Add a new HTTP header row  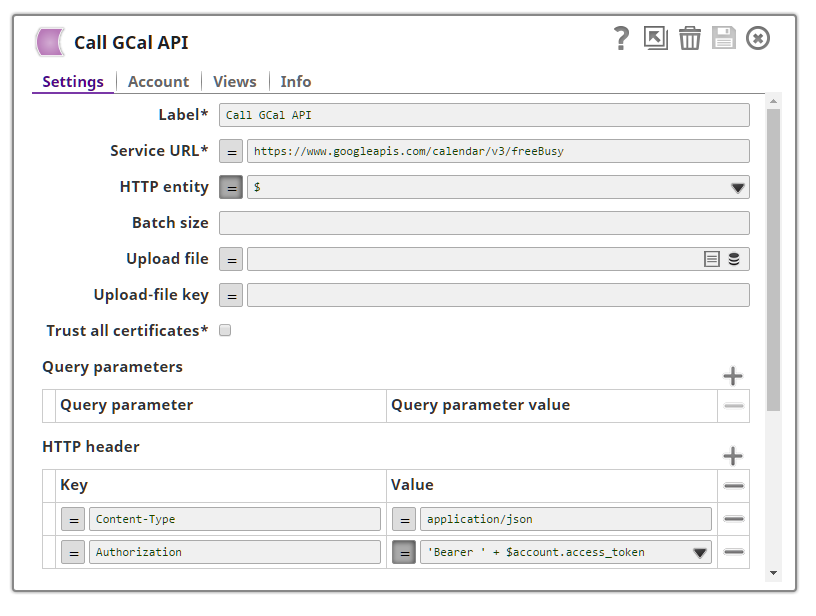pos(733,456)
